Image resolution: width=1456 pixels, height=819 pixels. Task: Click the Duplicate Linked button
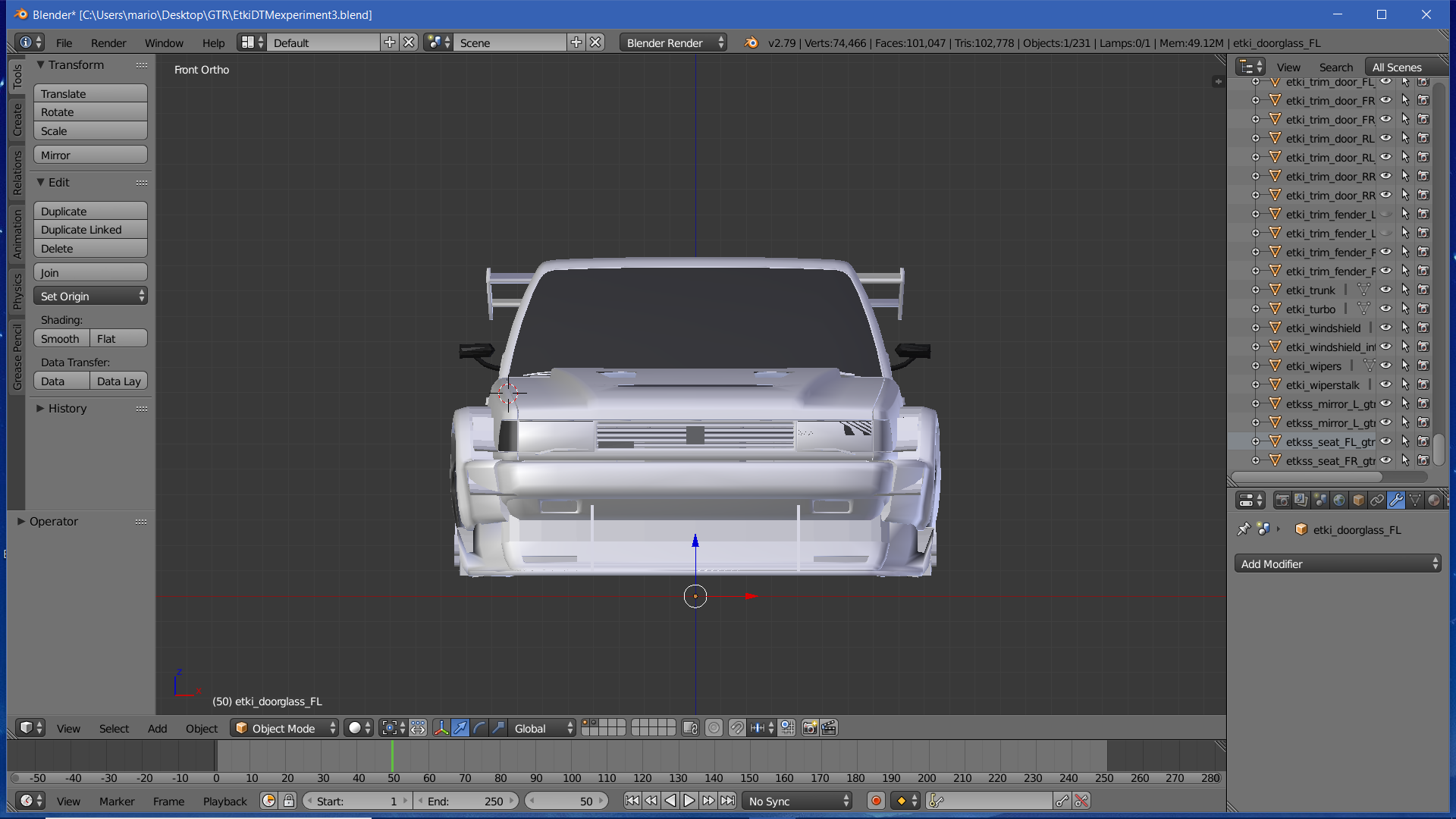pos(90,230)
